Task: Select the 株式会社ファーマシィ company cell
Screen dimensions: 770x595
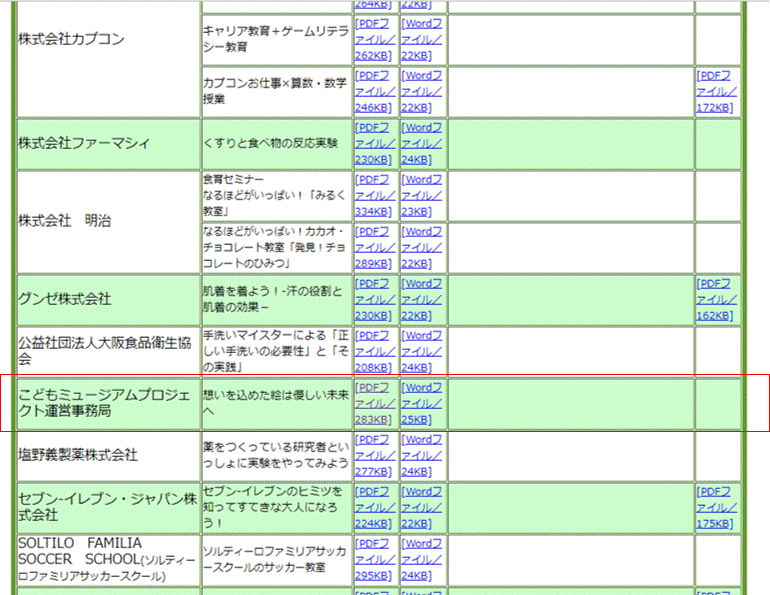Action: pos(109,144)
